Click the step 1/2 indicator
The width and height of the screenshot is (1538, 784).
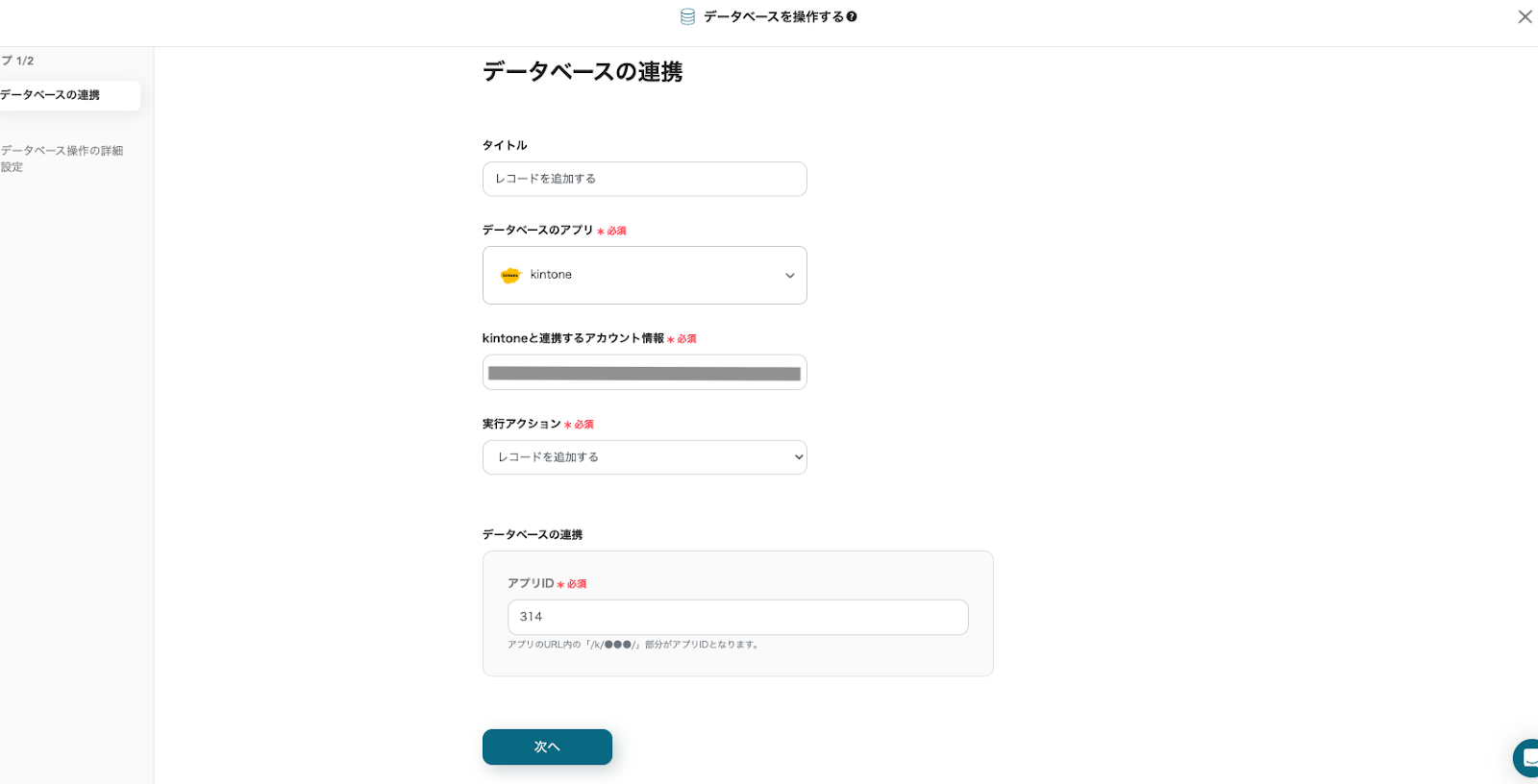[19, 61]
